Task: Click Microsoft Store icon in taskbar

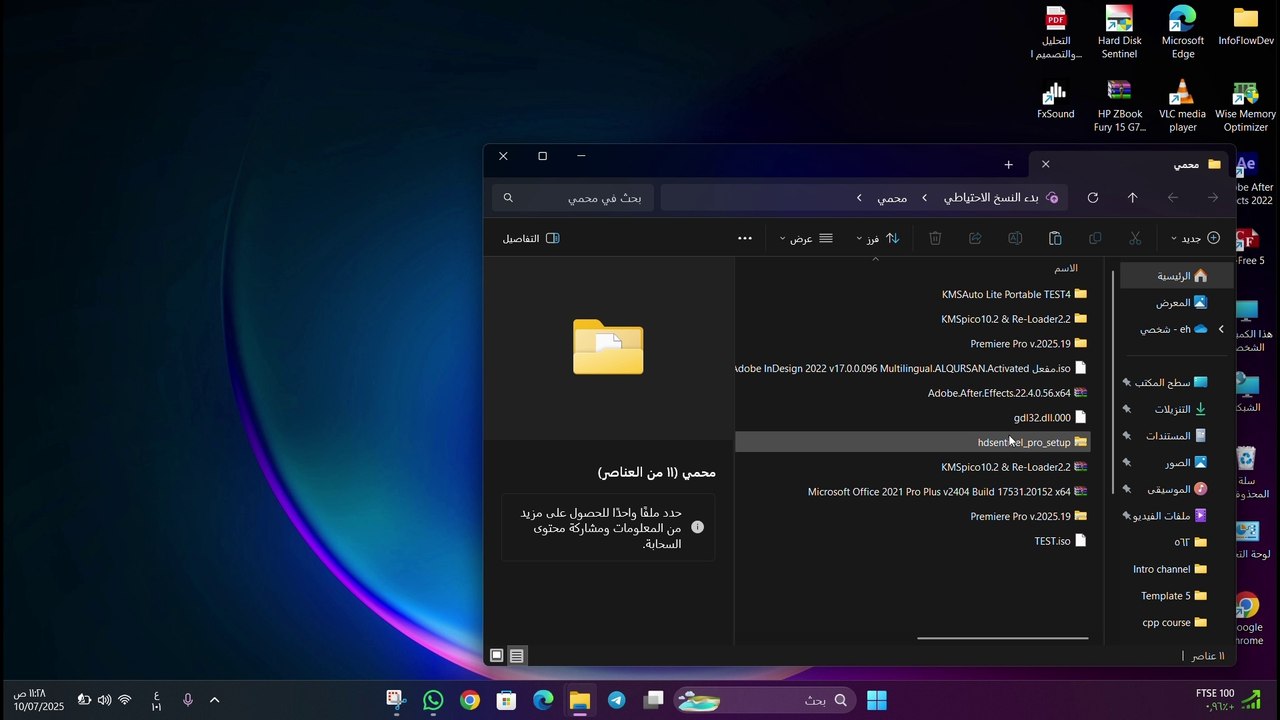Action: coord(507,700)
